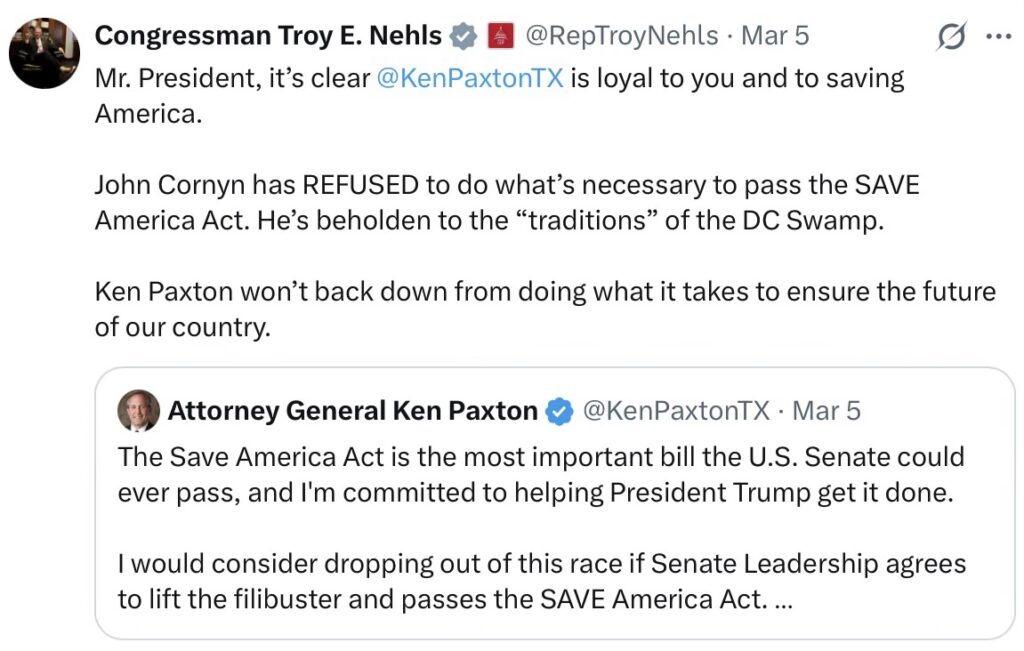Open Troy Nehls' profile avatar photo

tap(44, 53)
